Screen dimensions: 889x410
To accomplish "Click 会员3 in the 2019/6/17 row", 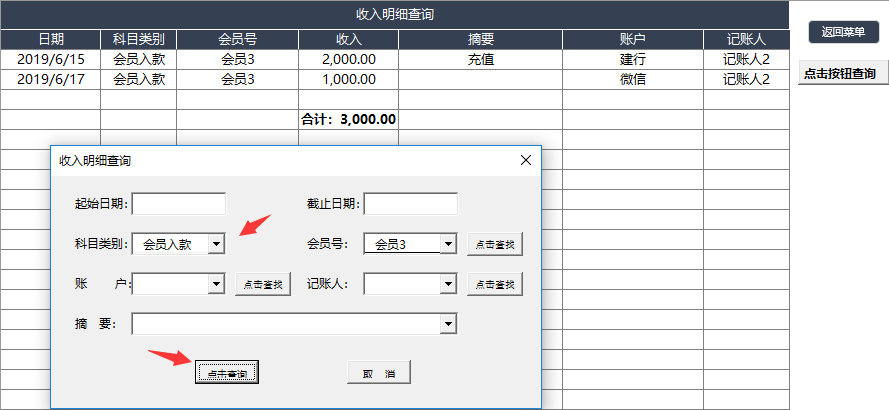I will [238, 79].
